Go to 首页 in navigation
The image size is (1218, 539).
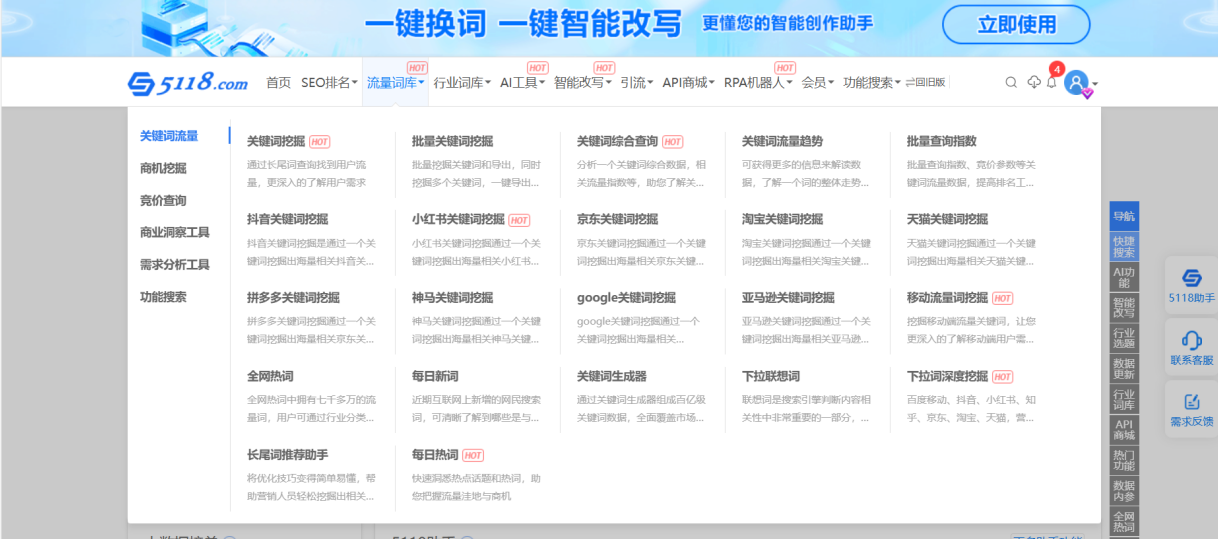278,83
